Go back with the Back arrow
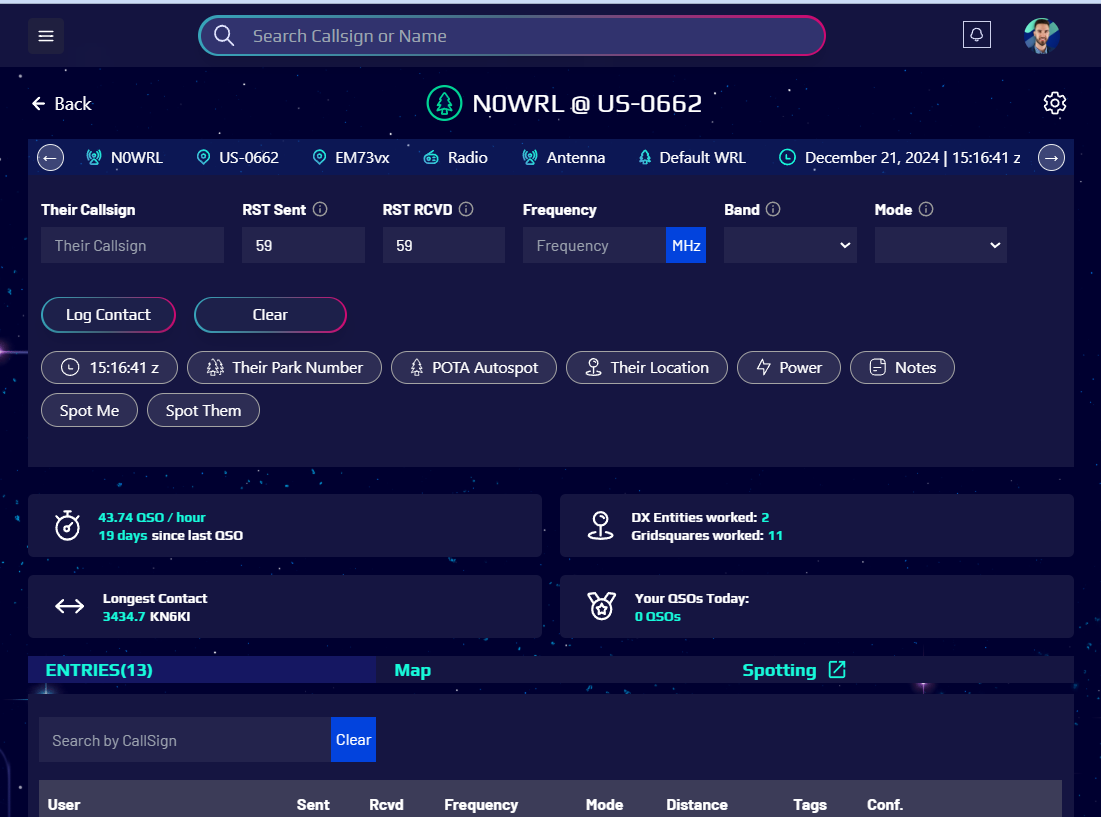 click(x=62, y=104)
